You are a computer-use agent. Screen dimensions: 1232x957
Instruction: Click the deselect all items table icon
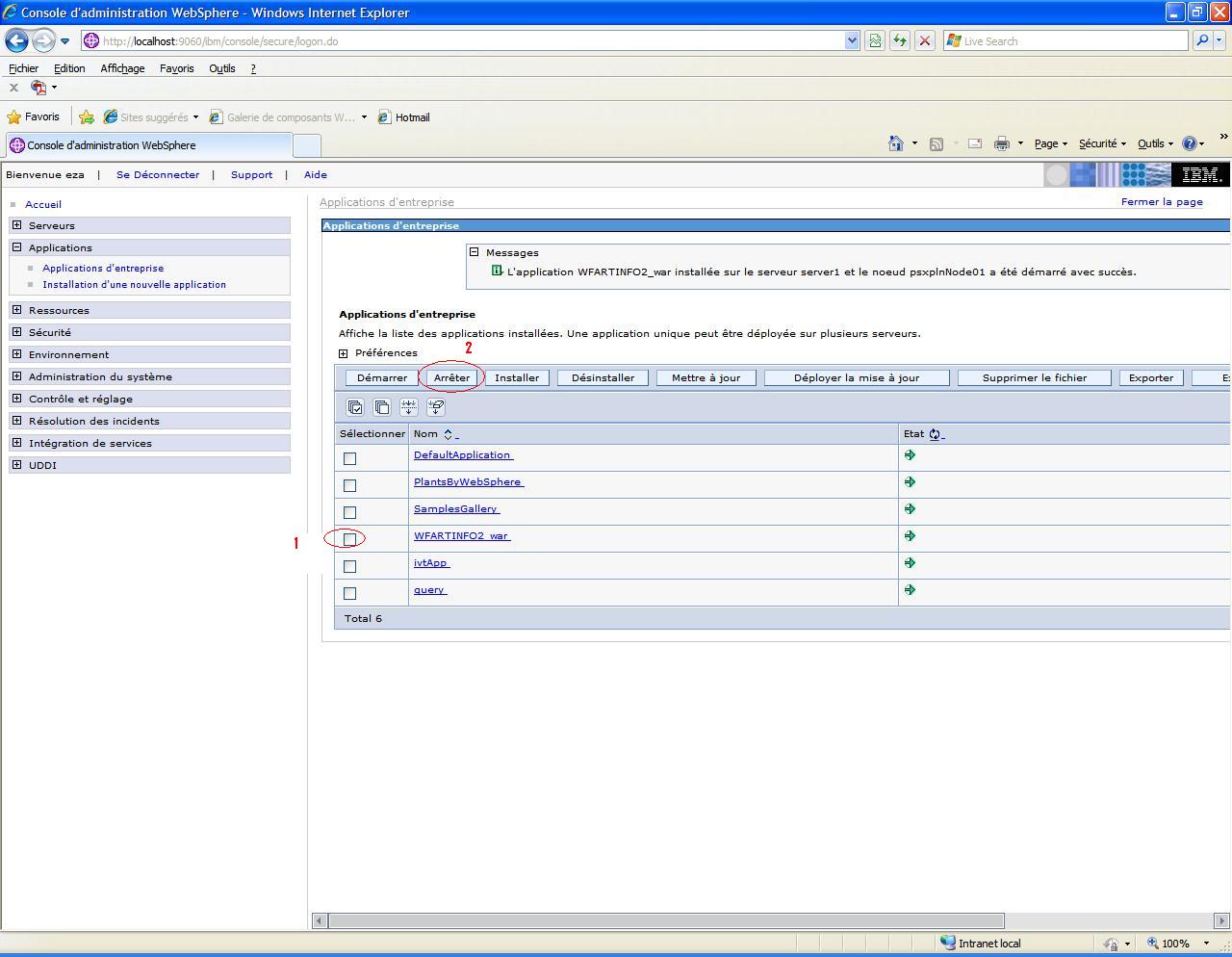[x=382, y=407]
